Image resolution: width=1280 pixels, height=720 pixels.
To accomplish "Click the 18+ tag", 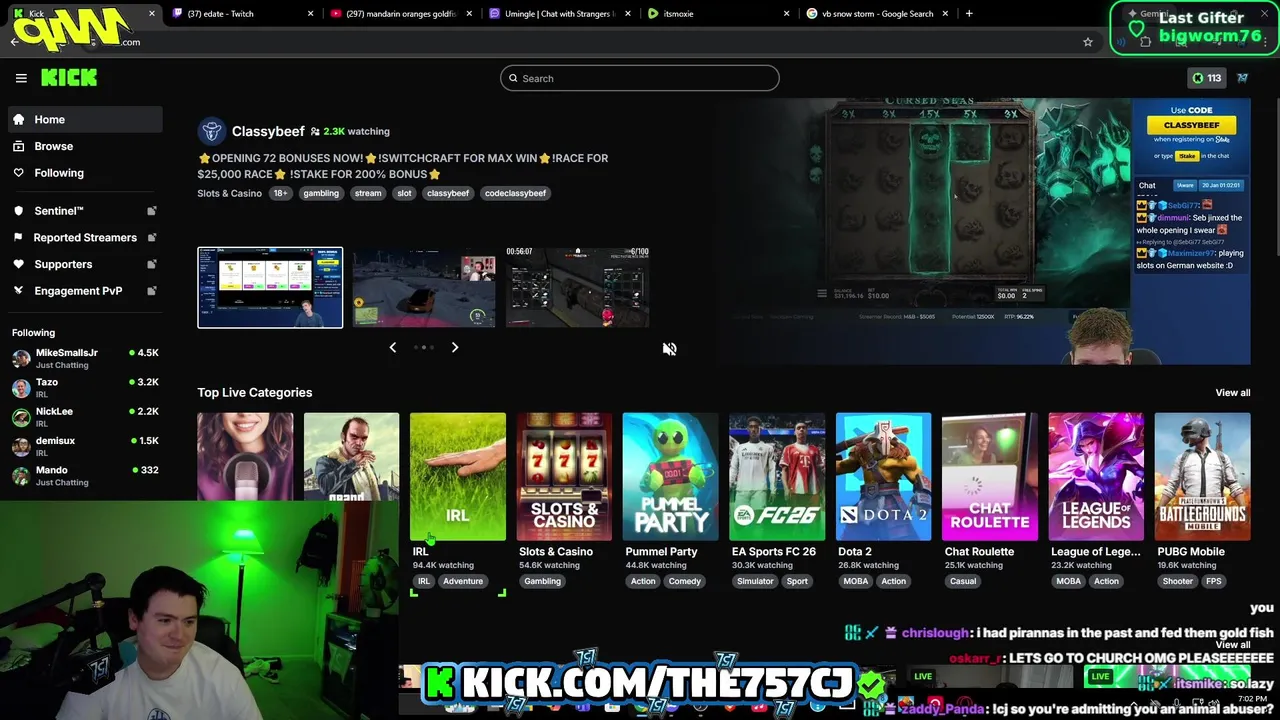I will click(280, 193).
